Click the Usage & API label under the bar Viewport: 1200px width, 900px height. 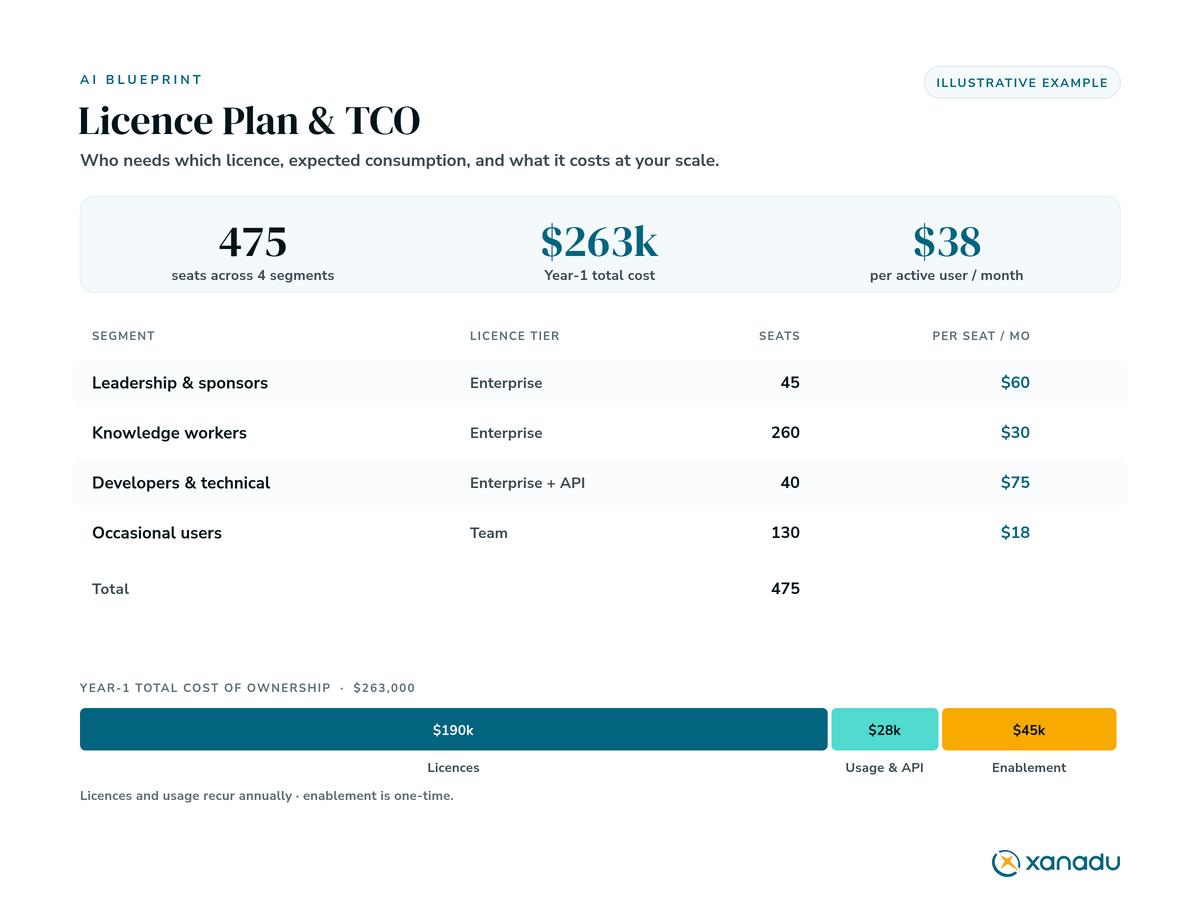tap(885, 768)
